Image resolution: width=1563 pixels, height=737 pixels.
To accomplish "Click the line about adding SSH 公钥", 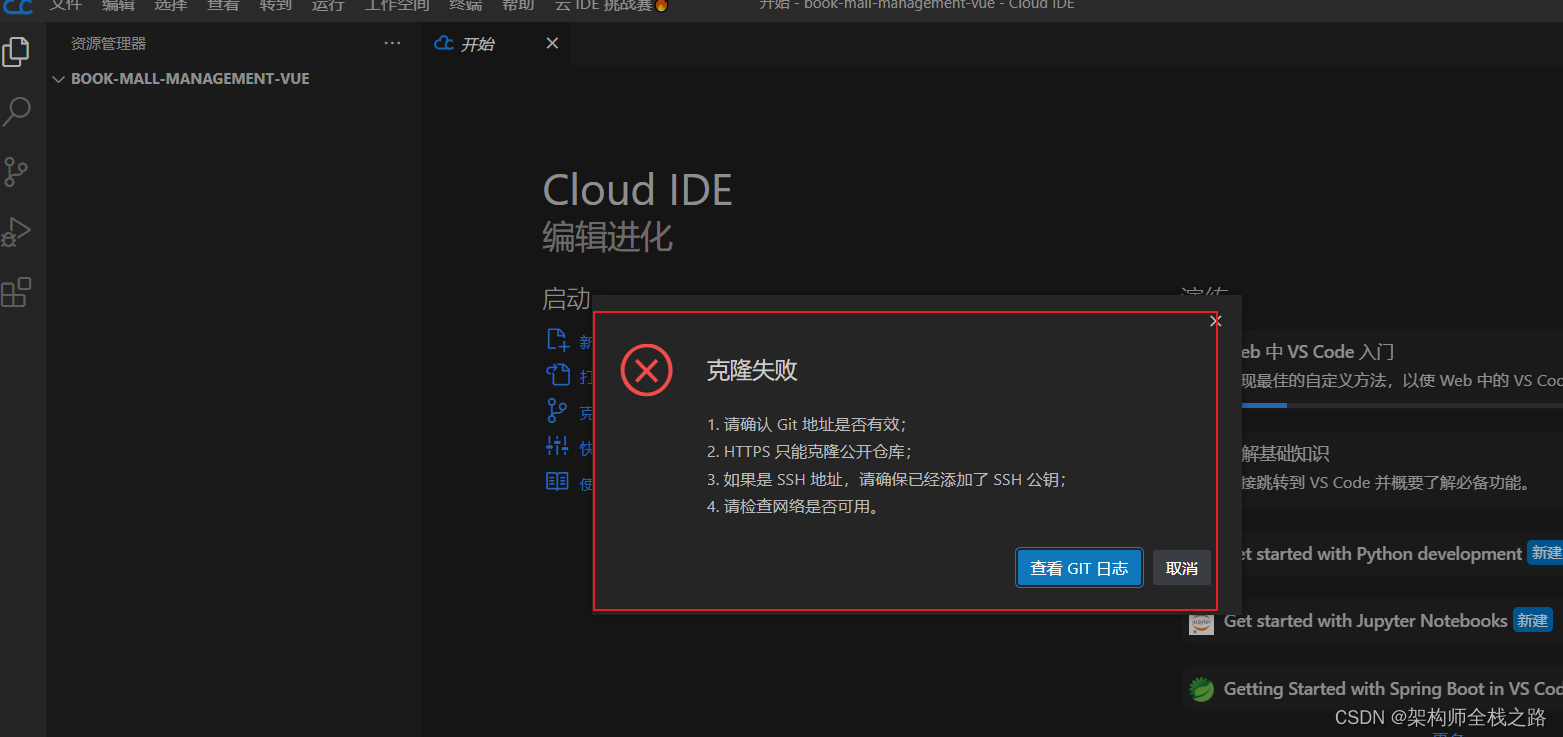I will pyautogui.click(x=887, y=479).
